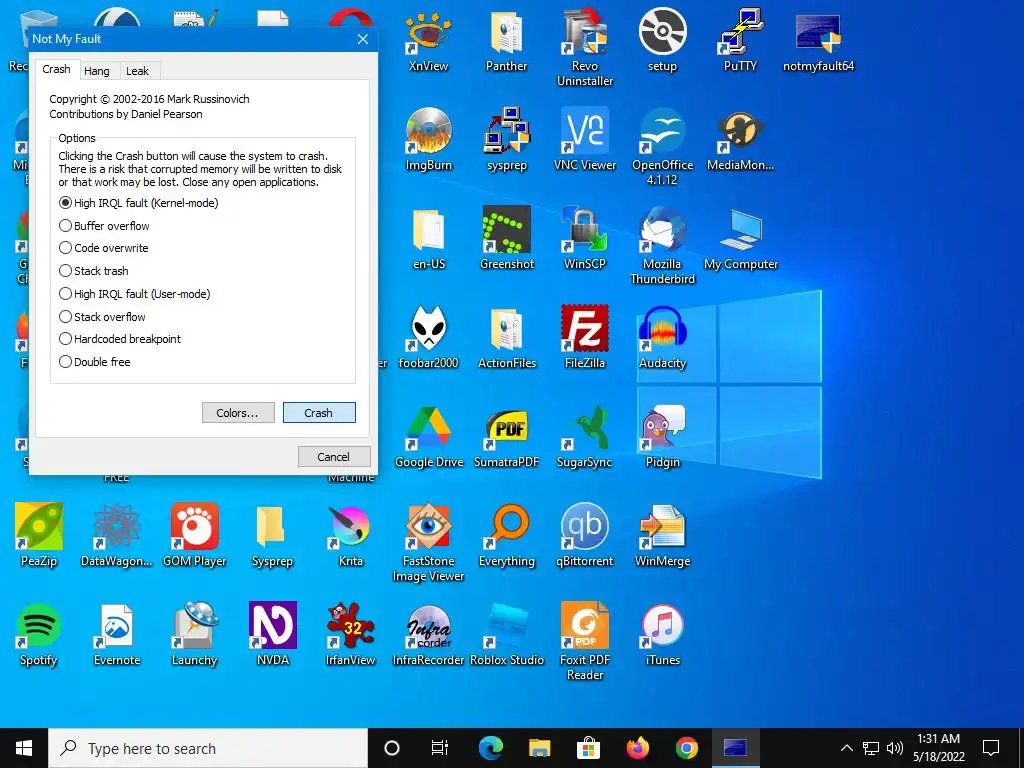Open the en-US folder
Screen dimensions: 1024x768
[x=428, y=239]
